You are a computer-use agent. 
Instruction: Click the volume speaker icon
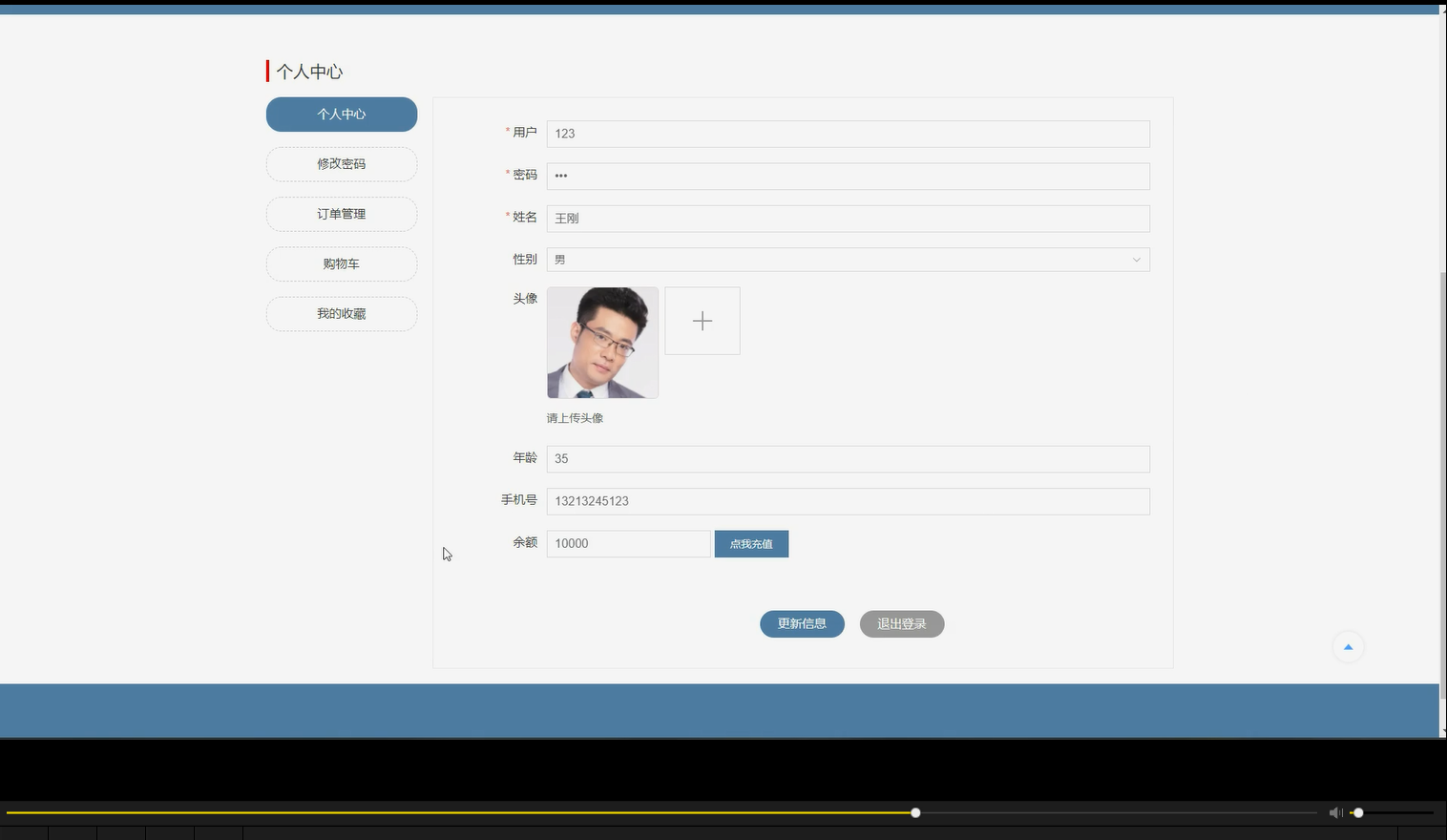[1335, 812]
